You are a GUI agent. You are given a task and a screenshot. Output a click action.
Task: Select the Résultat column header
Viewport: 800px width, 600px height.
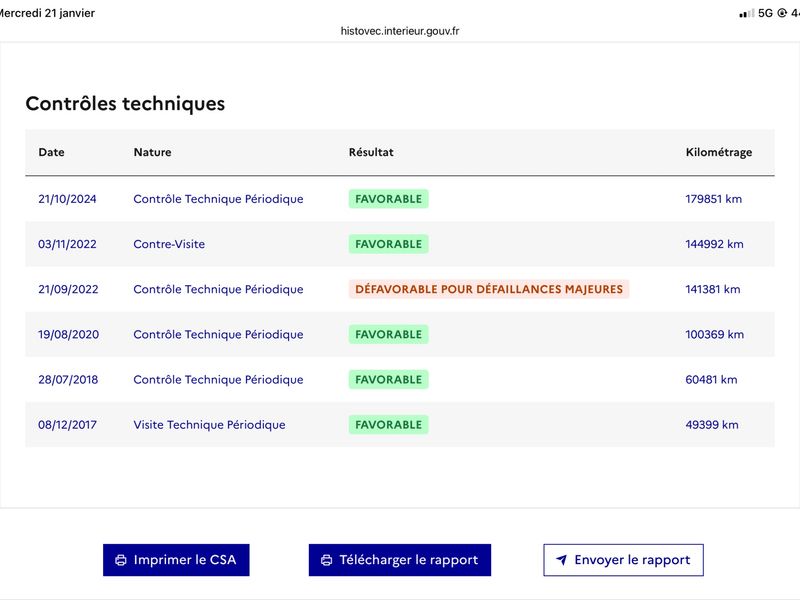tap(371, 152)
